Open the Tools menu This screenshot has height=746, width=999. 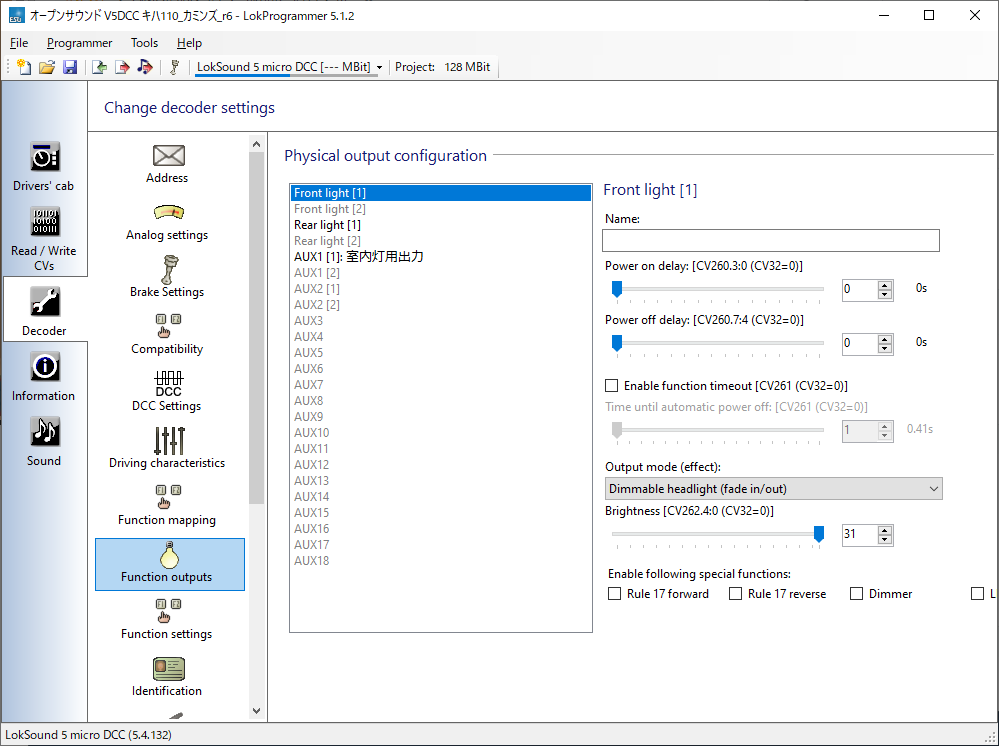(x=144, y=43)
